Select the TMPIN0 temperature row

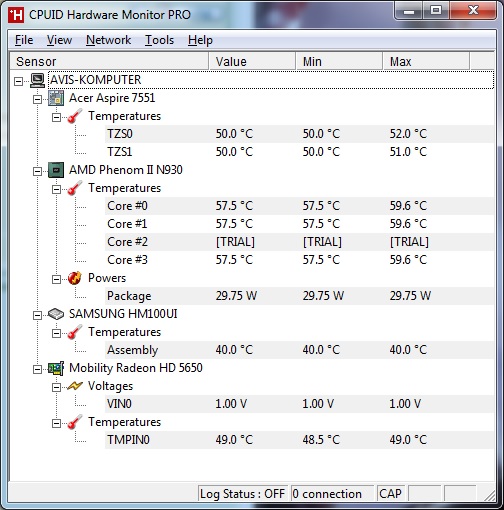tap(299, 440)
